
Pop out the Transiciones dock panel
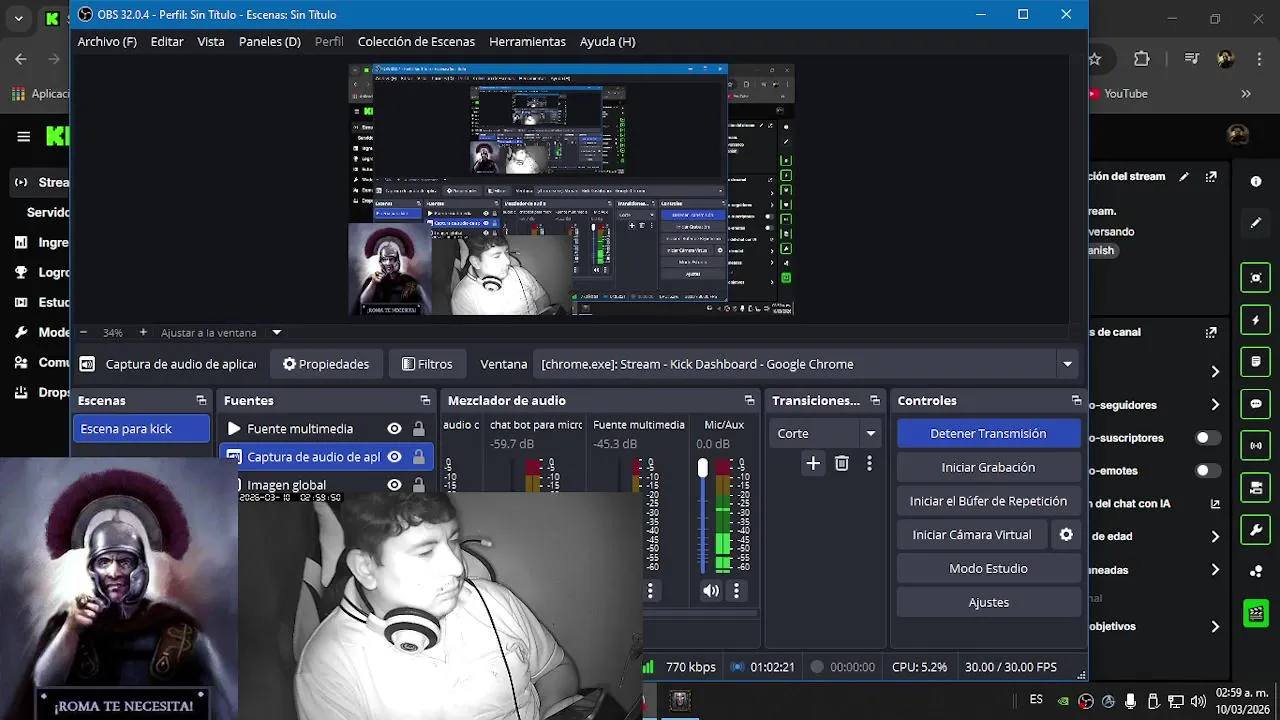point(875,400)
